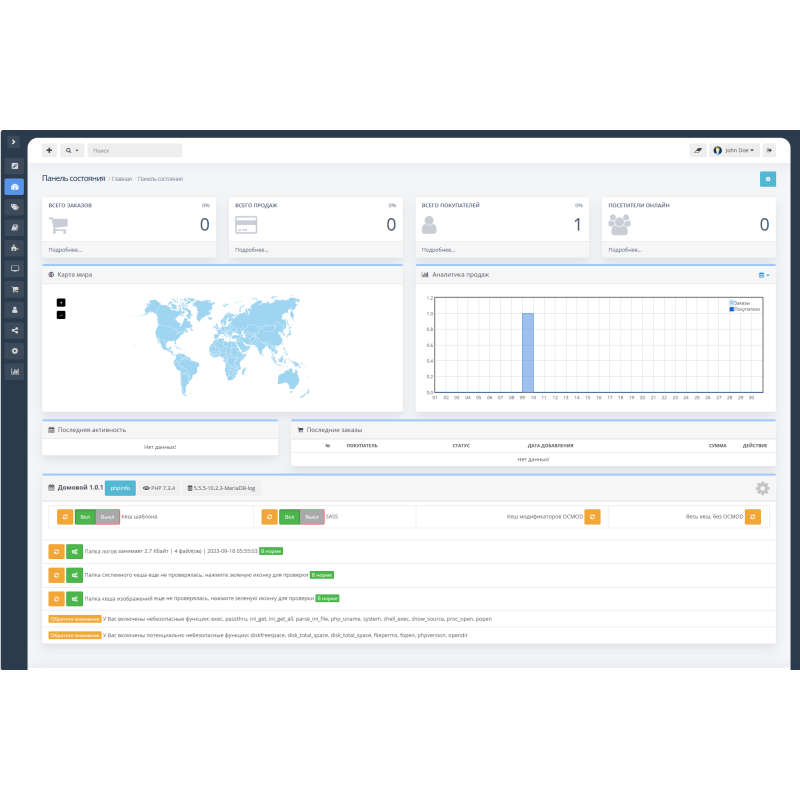The width and height of the screenshot is (800, 800).
Task: Open the Catalog tags icon in sidebar
Action: pyautogui.click(x=14, y=207)
